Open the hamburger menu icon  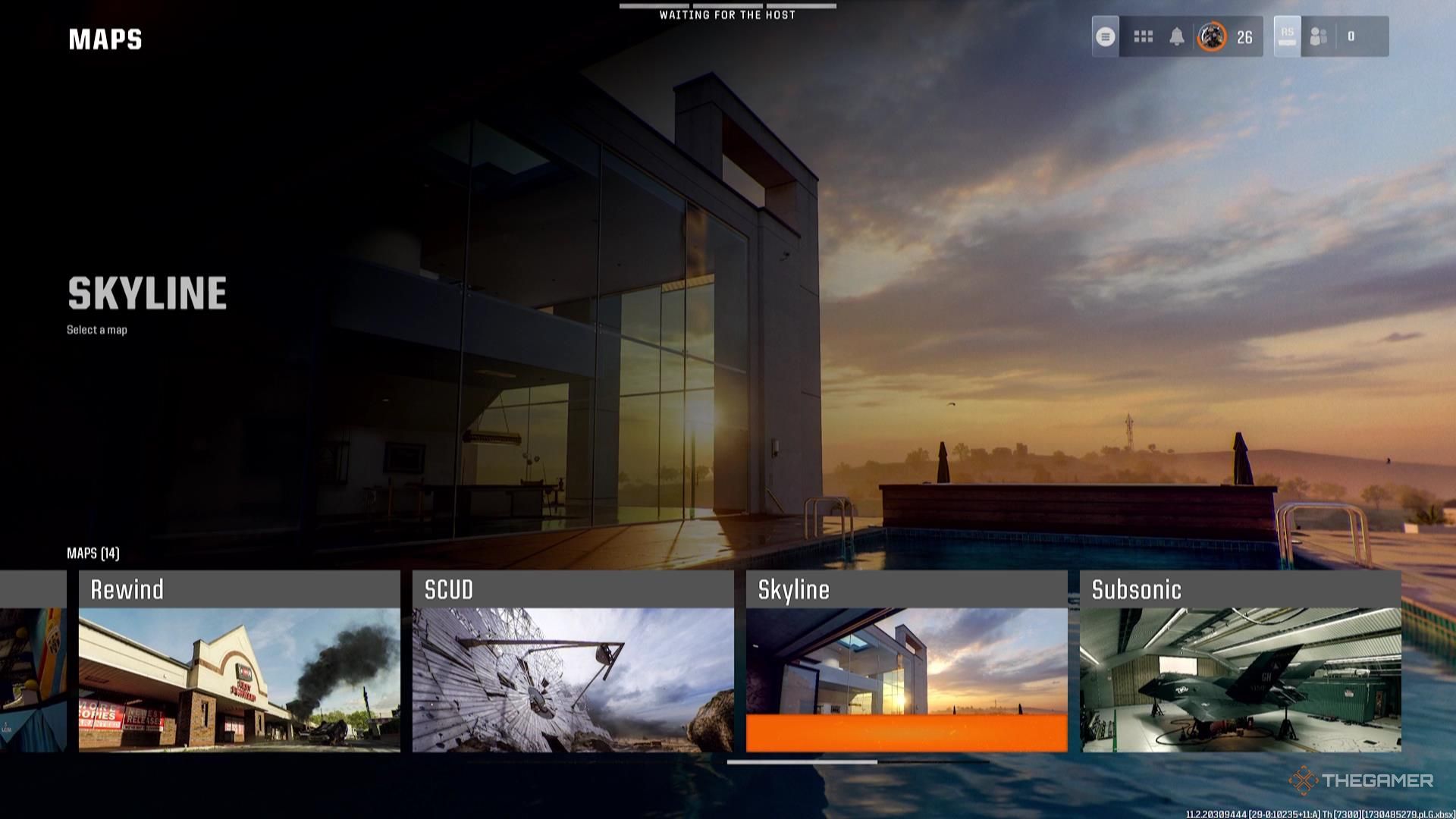coord(1105,36)
